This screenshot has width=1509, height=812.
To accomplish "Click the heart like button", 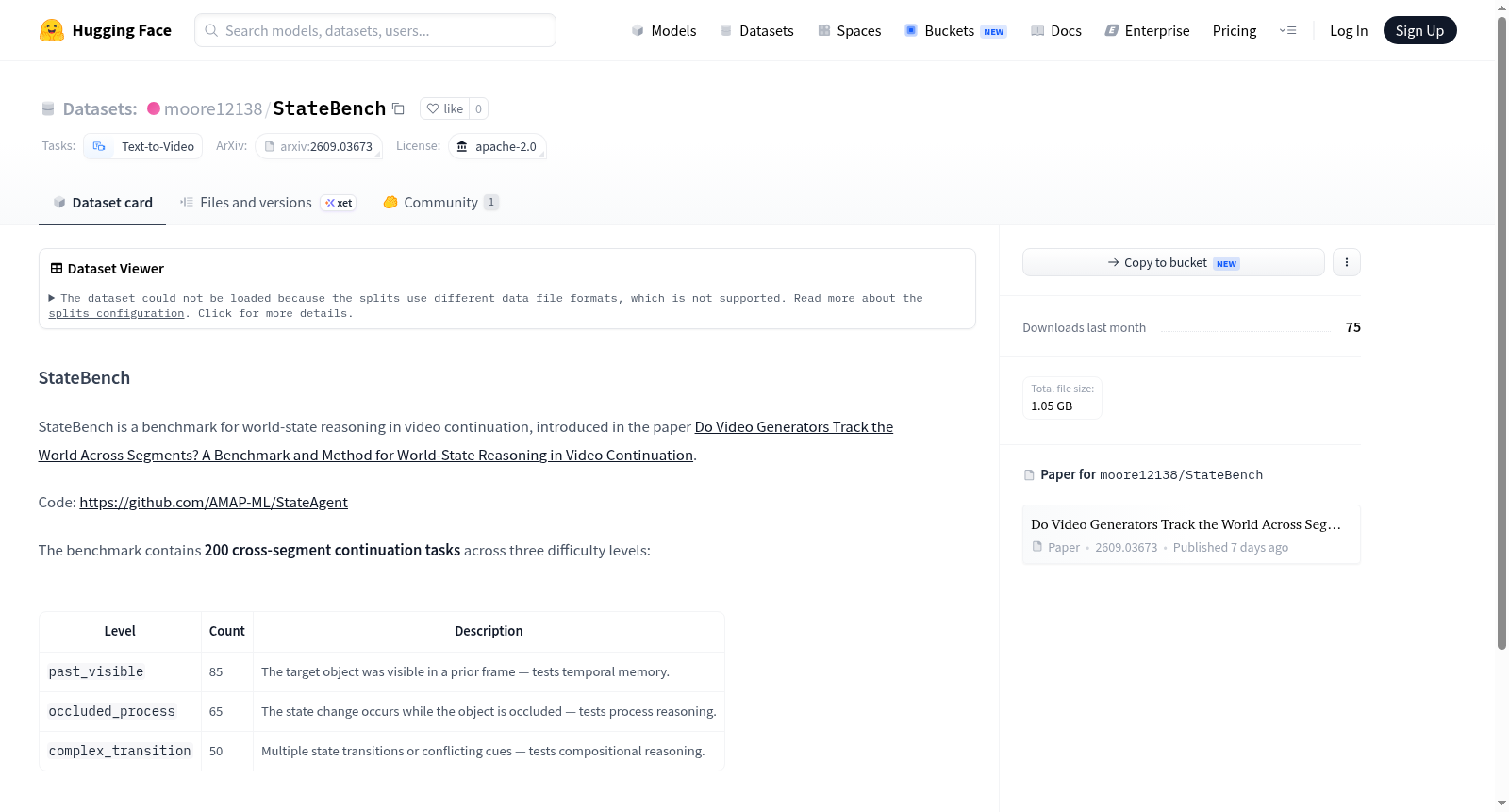I will [444, 108].
